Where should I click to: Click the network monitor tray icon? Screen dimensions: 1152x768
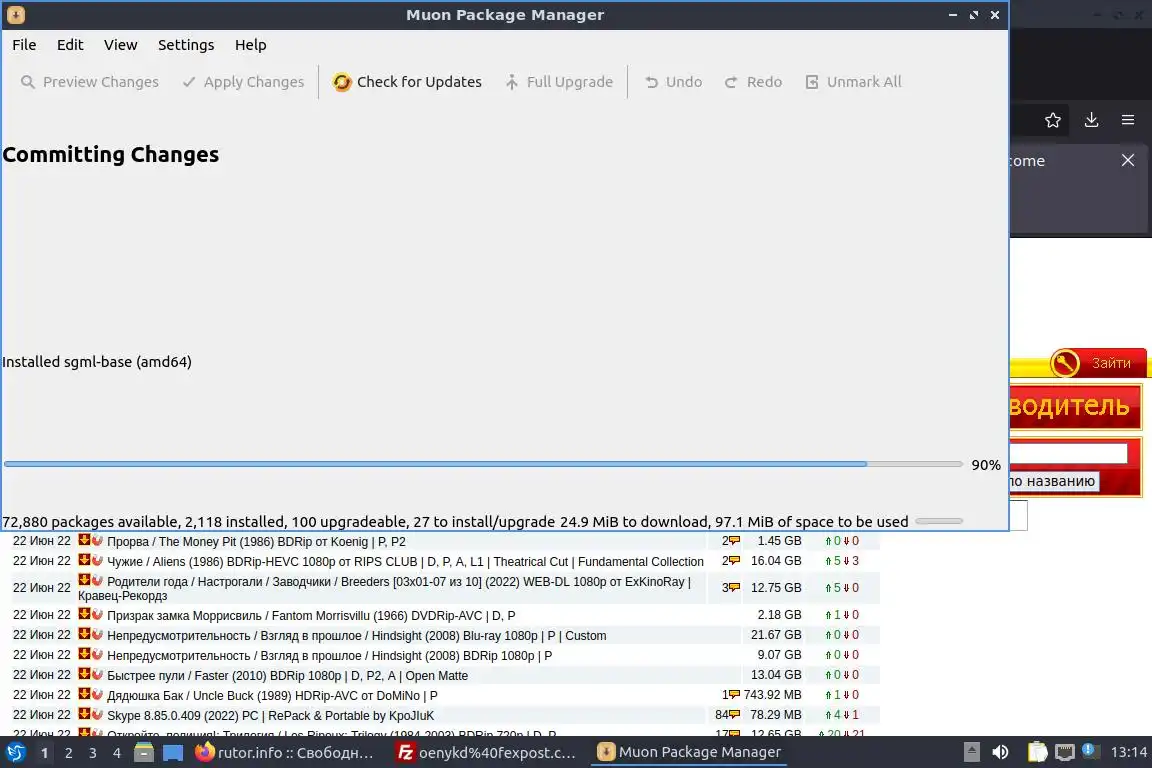(1064, 752)
